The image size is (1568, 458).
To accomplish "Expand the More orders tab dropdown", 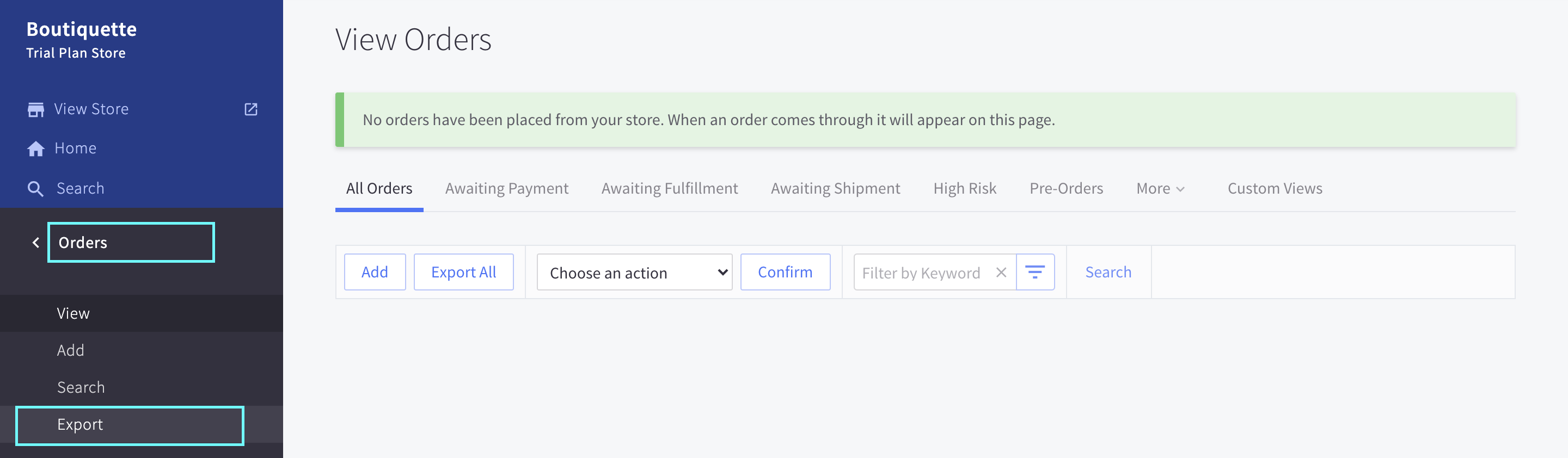I will point(1160,189).
